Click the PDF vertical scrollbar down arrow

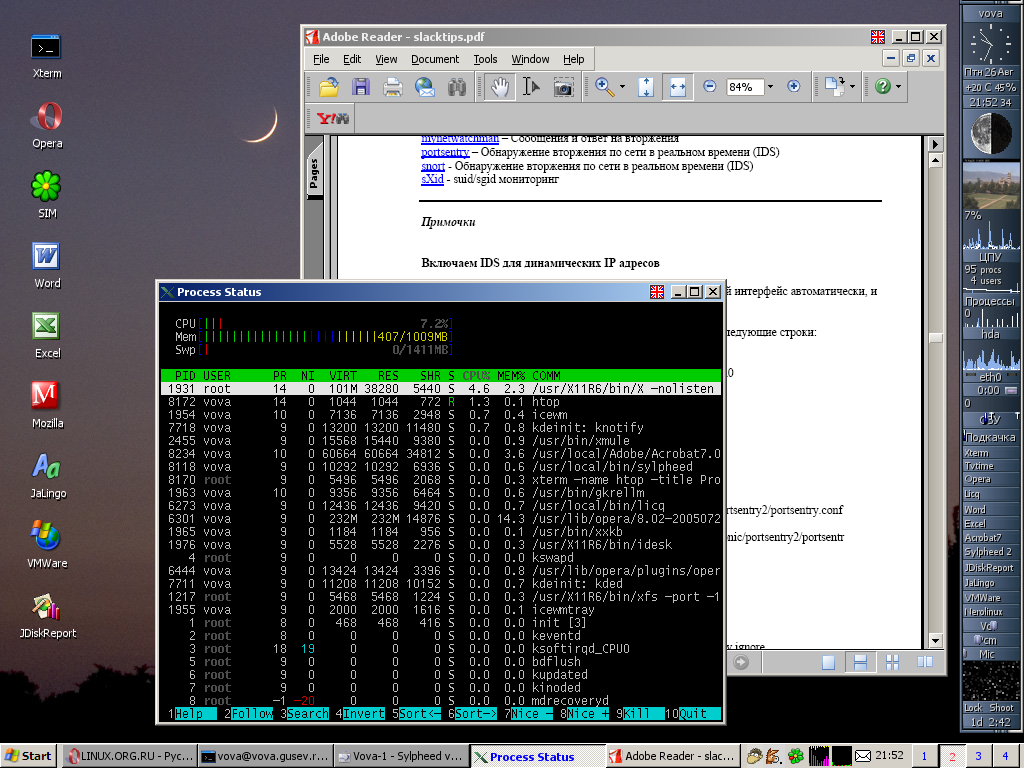coord(935,641)
